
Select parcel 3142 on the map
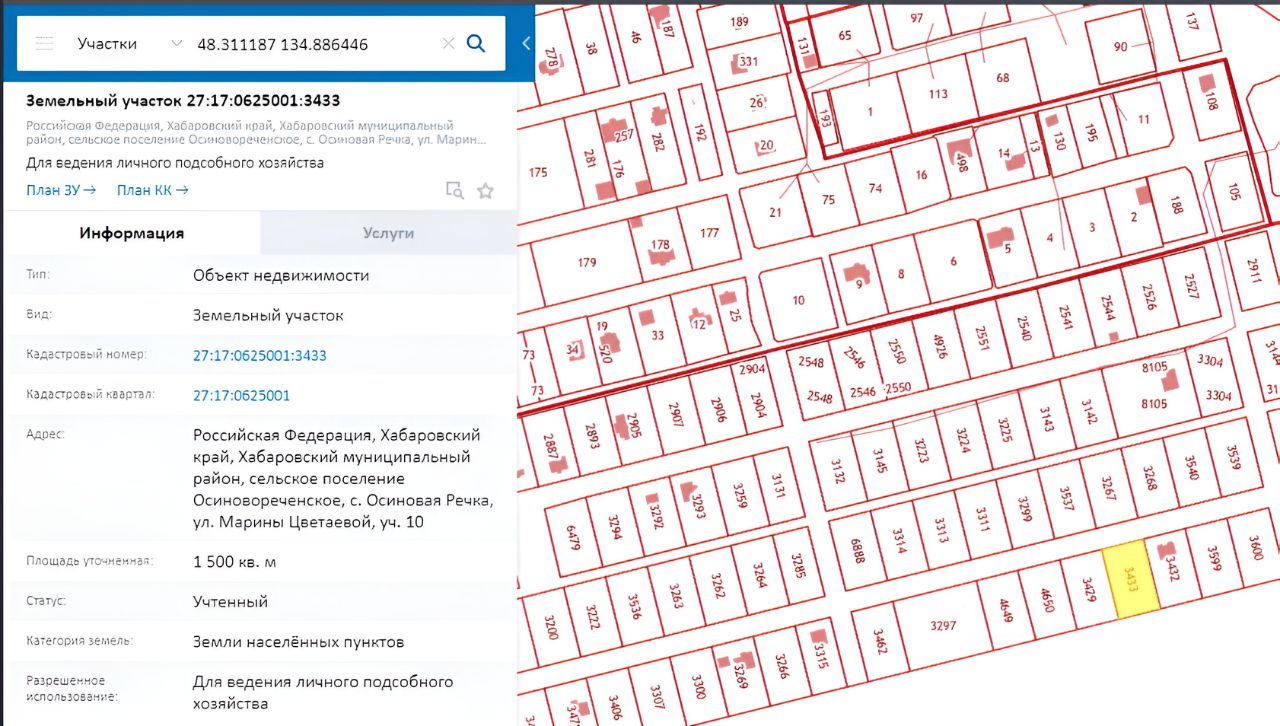click(x=1088, y=411)
